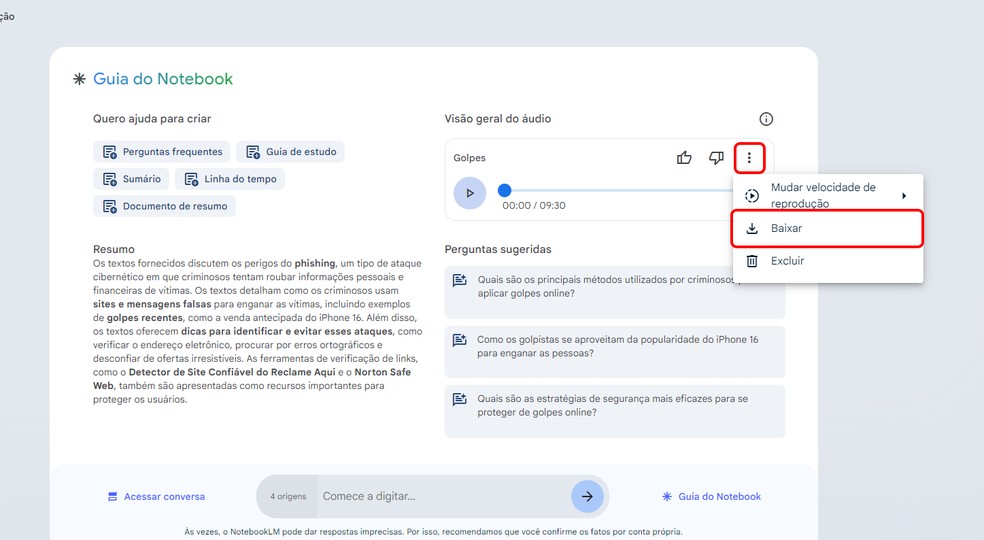This screenshot has width=984, height=540.
Task: Click the icon beside the estratégias de segurança question
Action: pyautogui.click(x=459, y=399)
